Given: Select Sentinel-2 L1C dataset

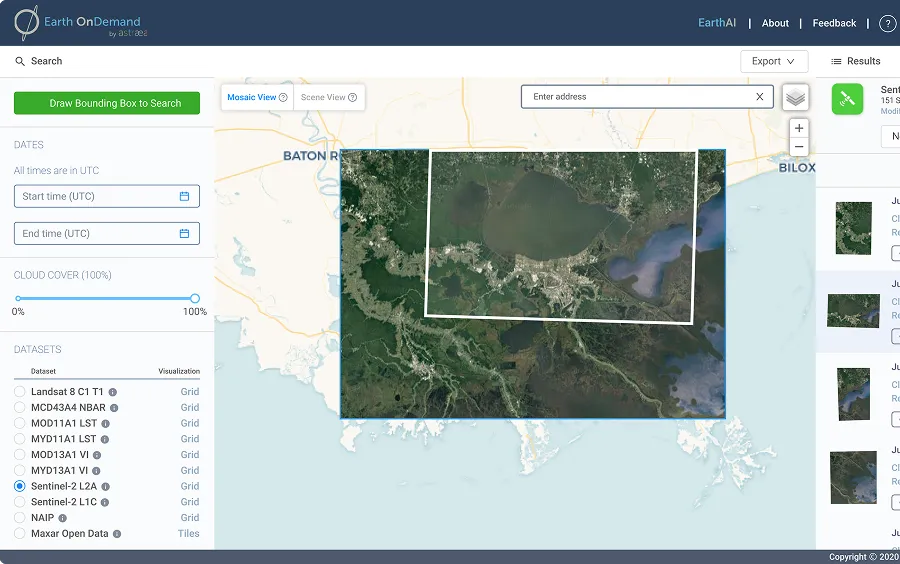Looking at the screenshot, I should [20, 502].
